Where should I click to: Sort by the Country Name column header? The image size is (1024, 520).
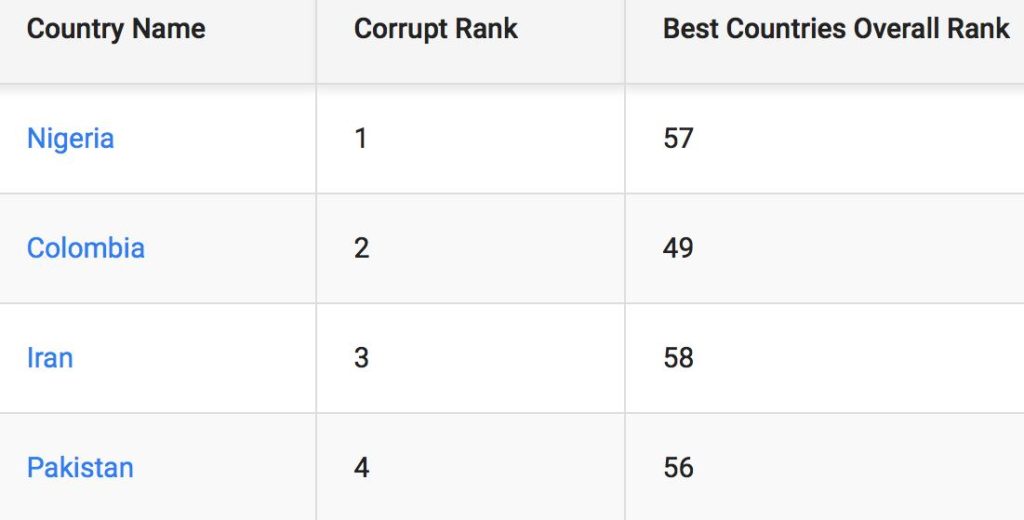click(x=116, y=29)
